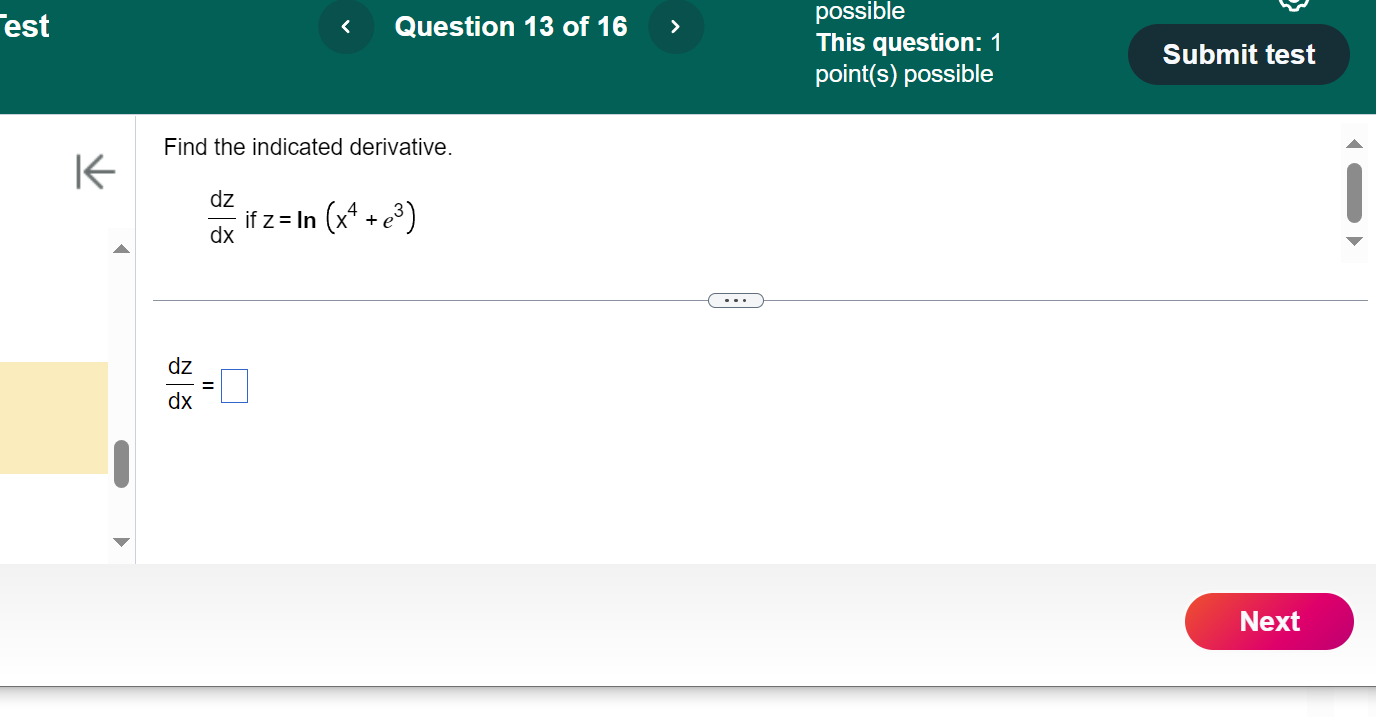Click the up triangle on the left panel scrollbar
Viewport: 1376px width, 717px height.
tap(120, 248)
